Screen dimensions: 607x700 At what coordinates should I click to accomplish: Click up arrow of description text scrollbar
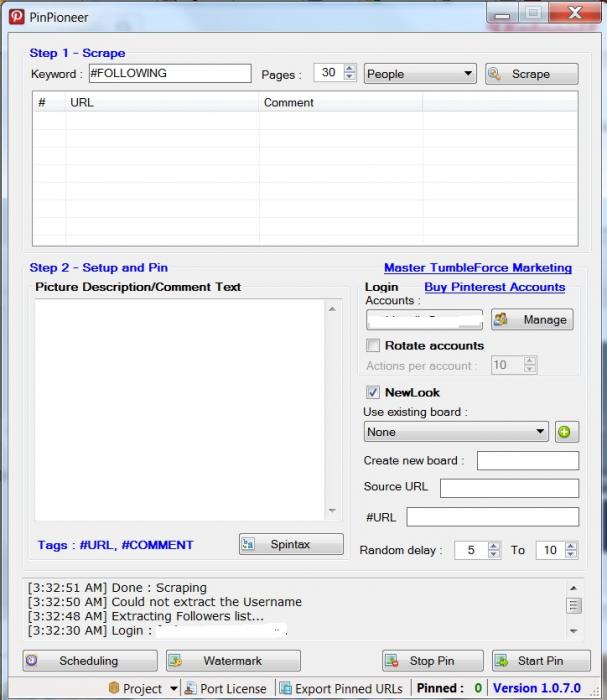tap(332, 309)
